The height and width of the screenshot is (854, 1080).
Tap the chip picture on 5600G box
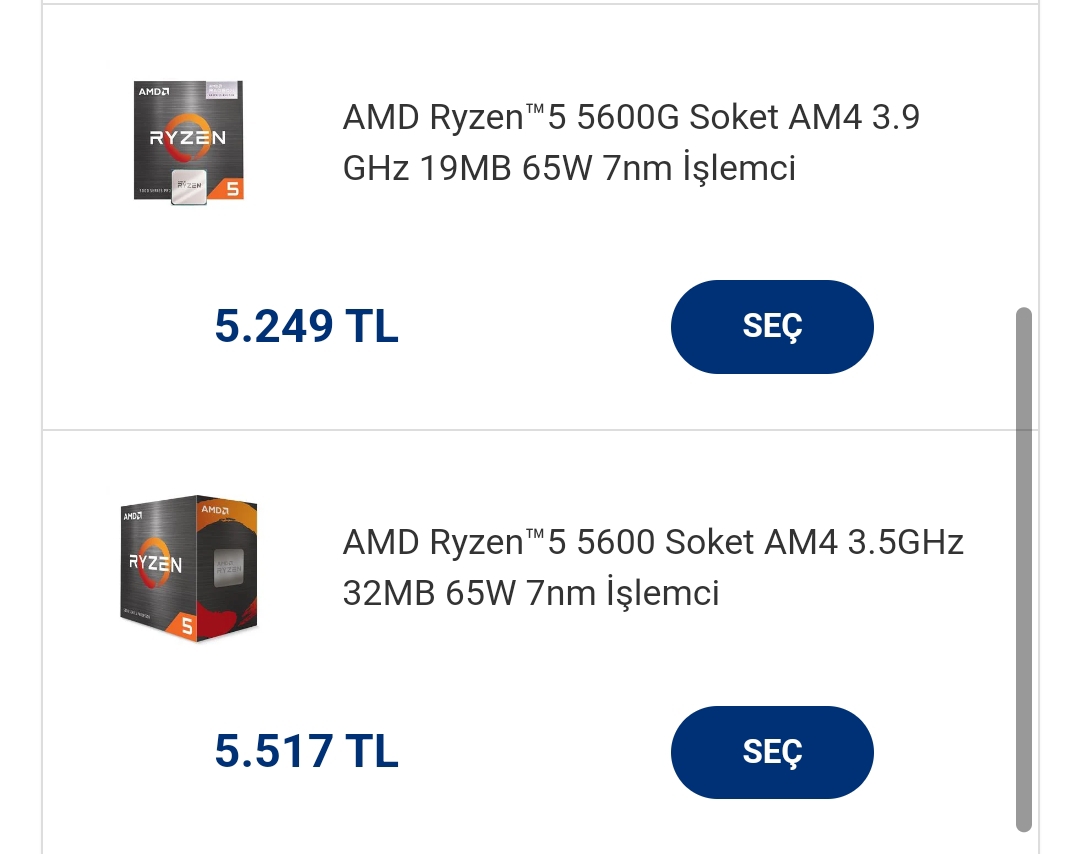pos(189,186)
